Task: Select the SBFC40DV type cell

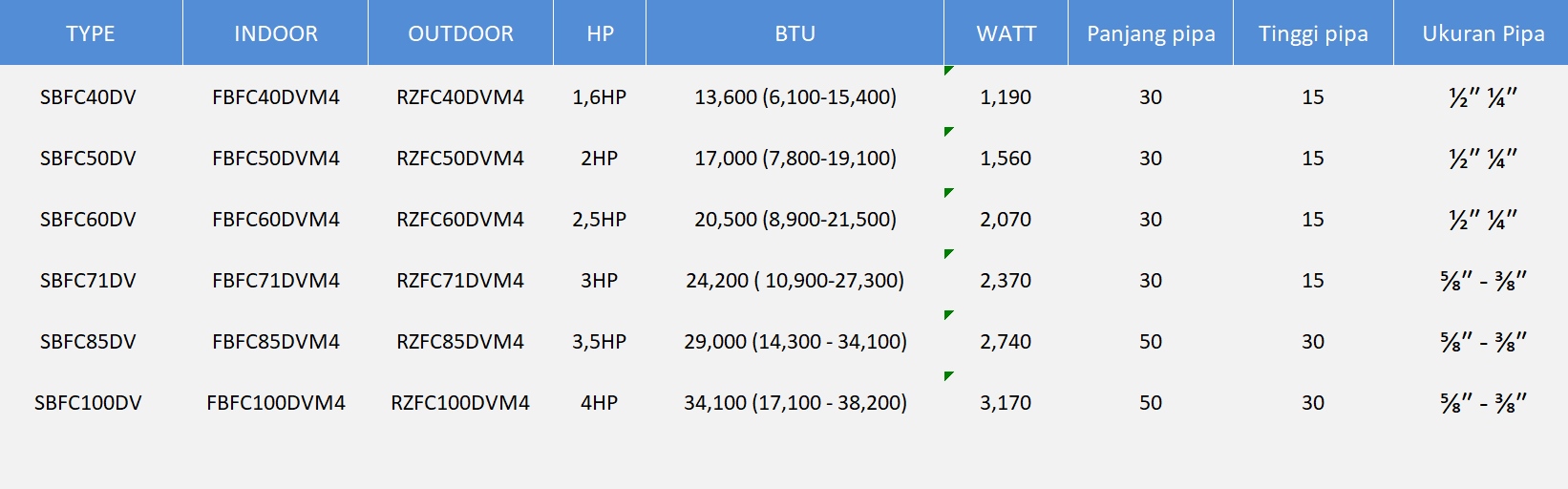Action: tap(88, 97)
